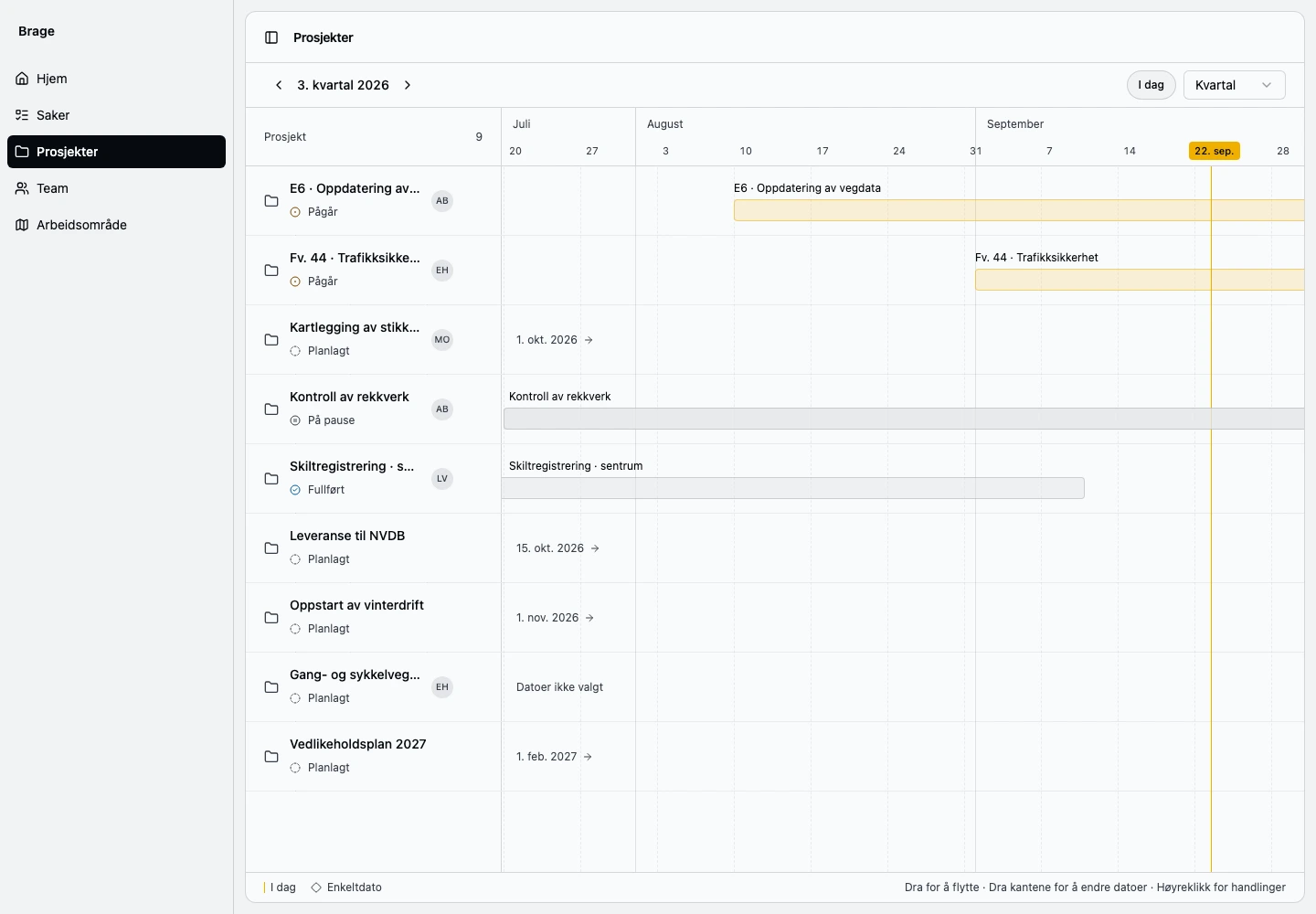Open Arbeidsområde in the sidebar
The height and width of the screenshot is (914, 1316).
116,225
